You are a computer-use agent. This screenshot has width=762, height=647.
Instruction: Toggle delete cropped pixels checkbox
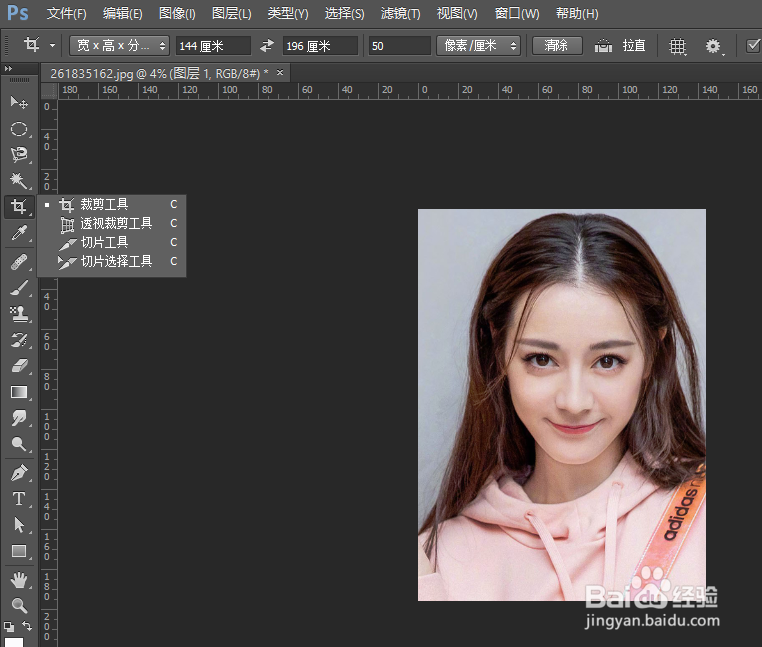point(753,46)
